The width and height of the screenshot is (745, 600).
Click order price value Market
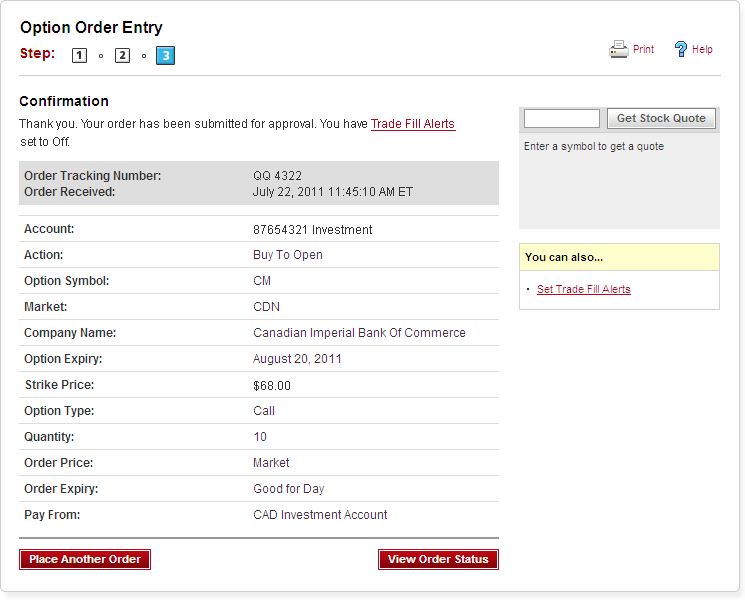(271, 463)
